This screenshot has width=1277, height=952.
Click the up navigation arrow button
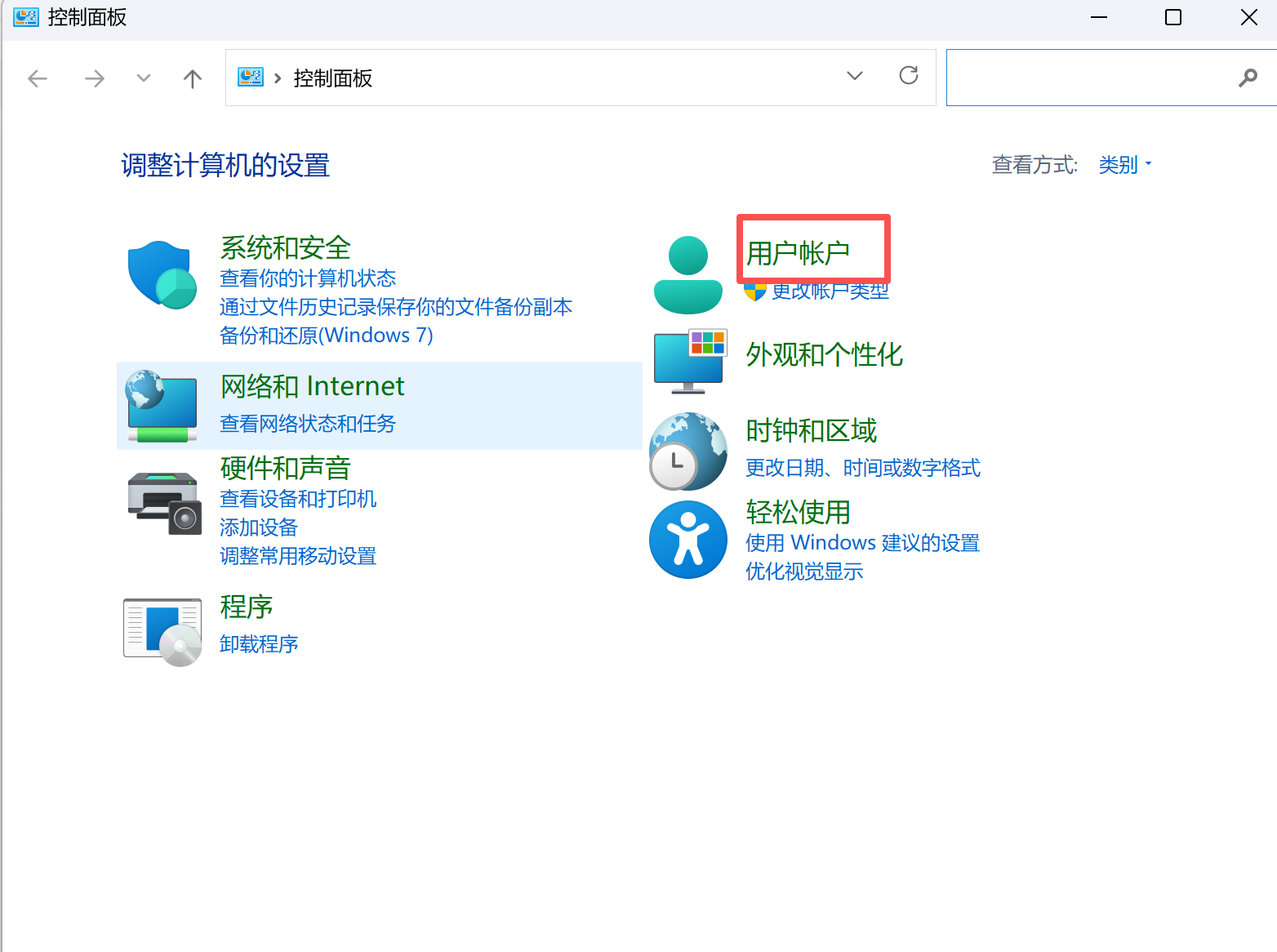pyautogui.click(x=192, y=78)
